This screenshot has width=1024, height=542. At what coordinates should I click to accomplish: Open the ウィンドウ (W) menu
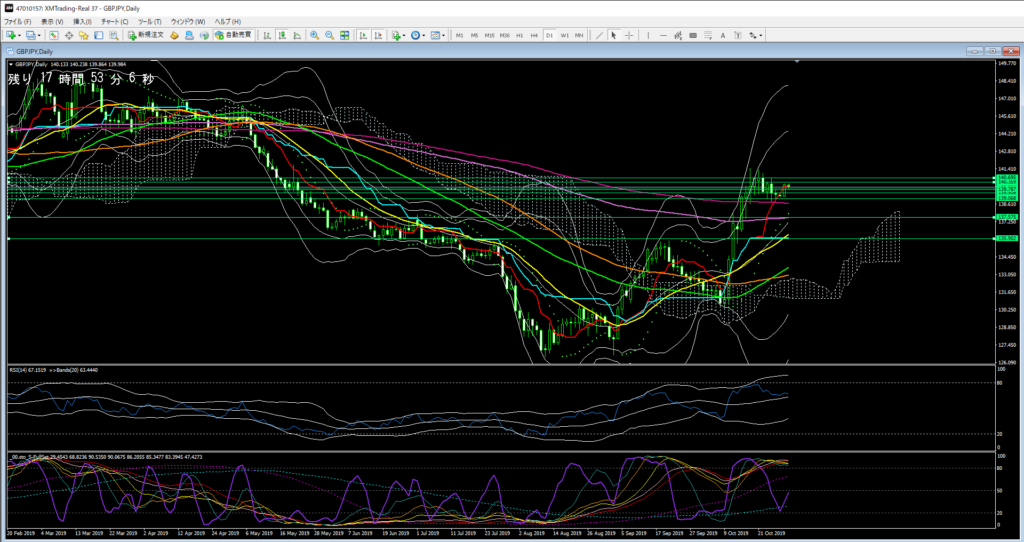pyautogui.click(x=188, y=22)
